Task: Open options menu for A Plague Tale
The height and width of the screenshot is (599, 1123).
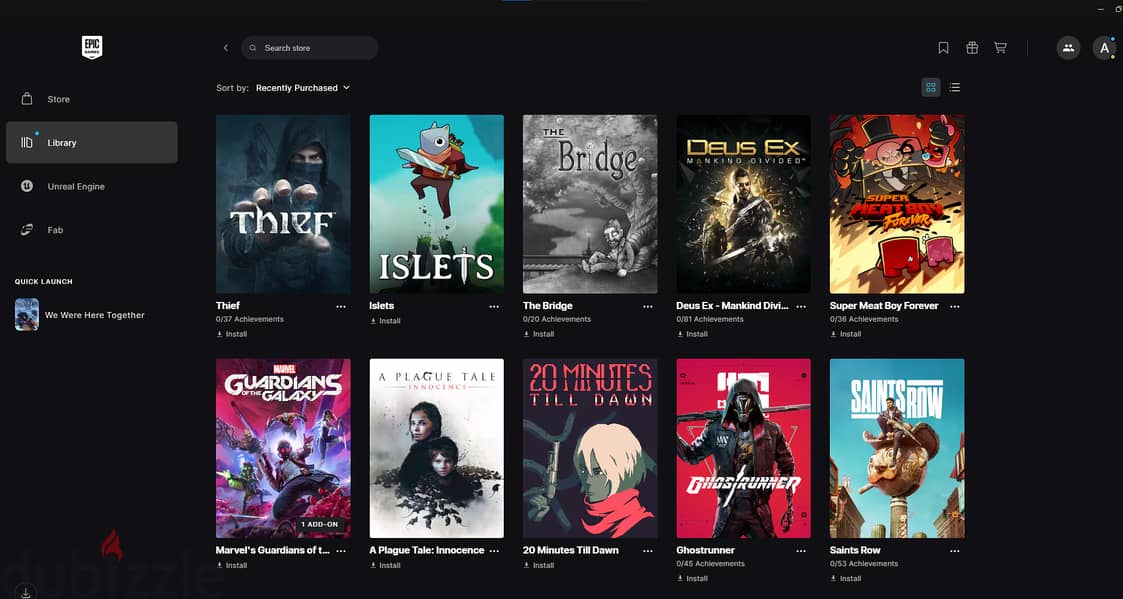Action: pyautogui.click(x=494, y=551)
